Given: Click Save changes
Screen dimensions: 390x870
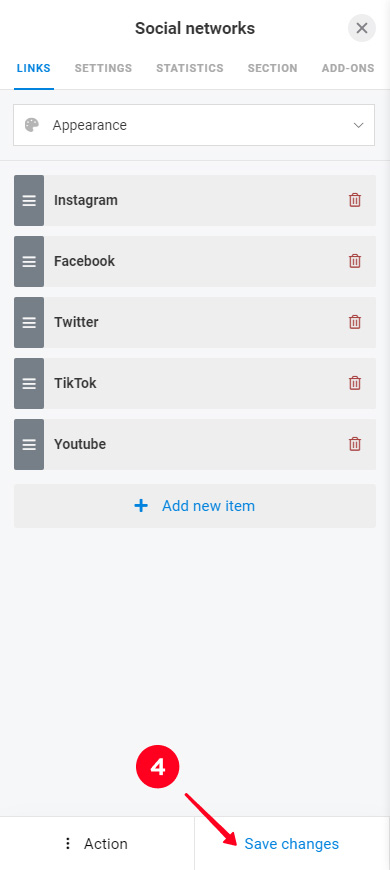Looking at the screenshot, I should pyautogui.click(x=292, y=844).
